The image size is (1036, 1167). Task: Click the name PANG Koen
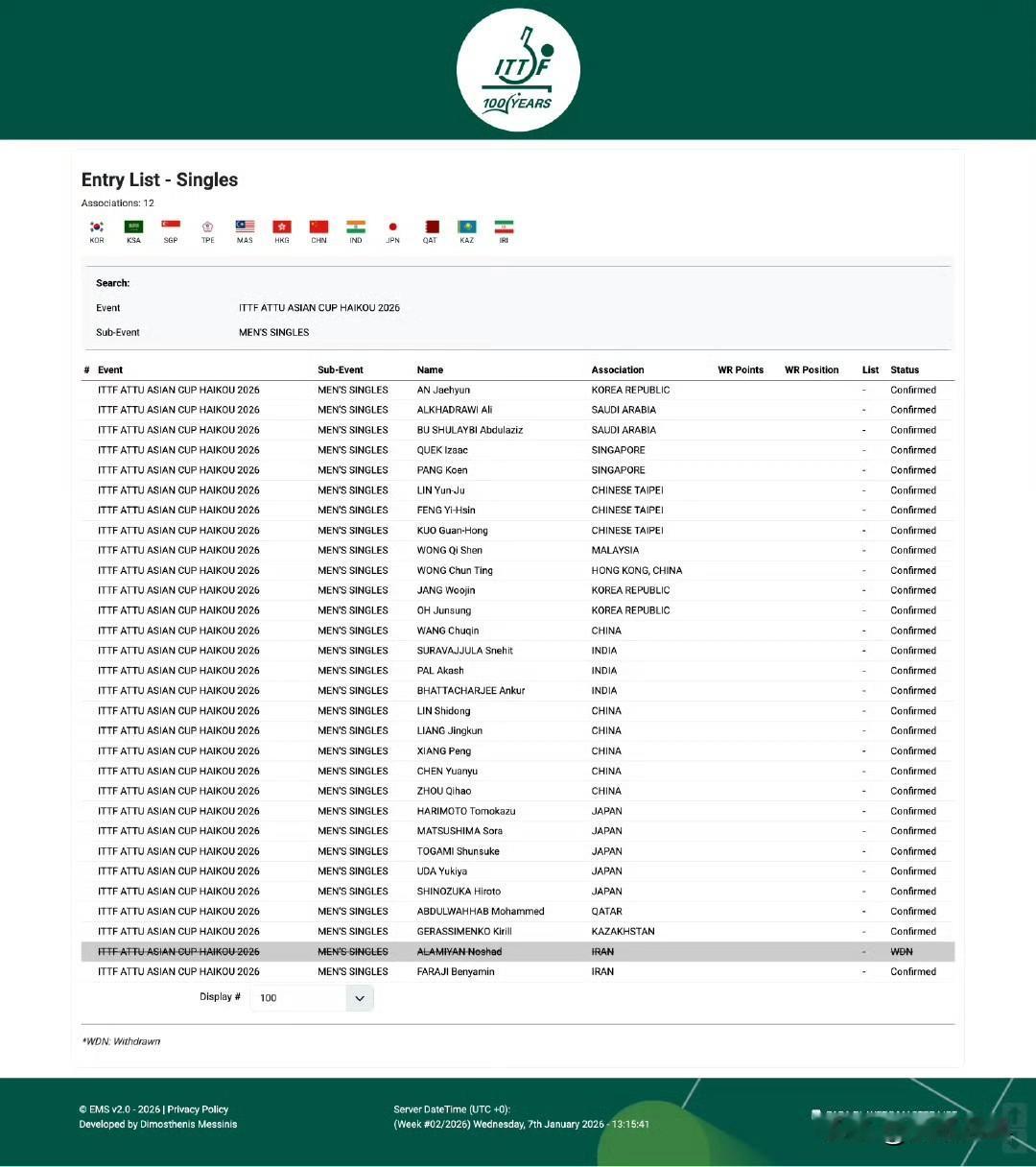pyautogui.click(x=442, y=470)
